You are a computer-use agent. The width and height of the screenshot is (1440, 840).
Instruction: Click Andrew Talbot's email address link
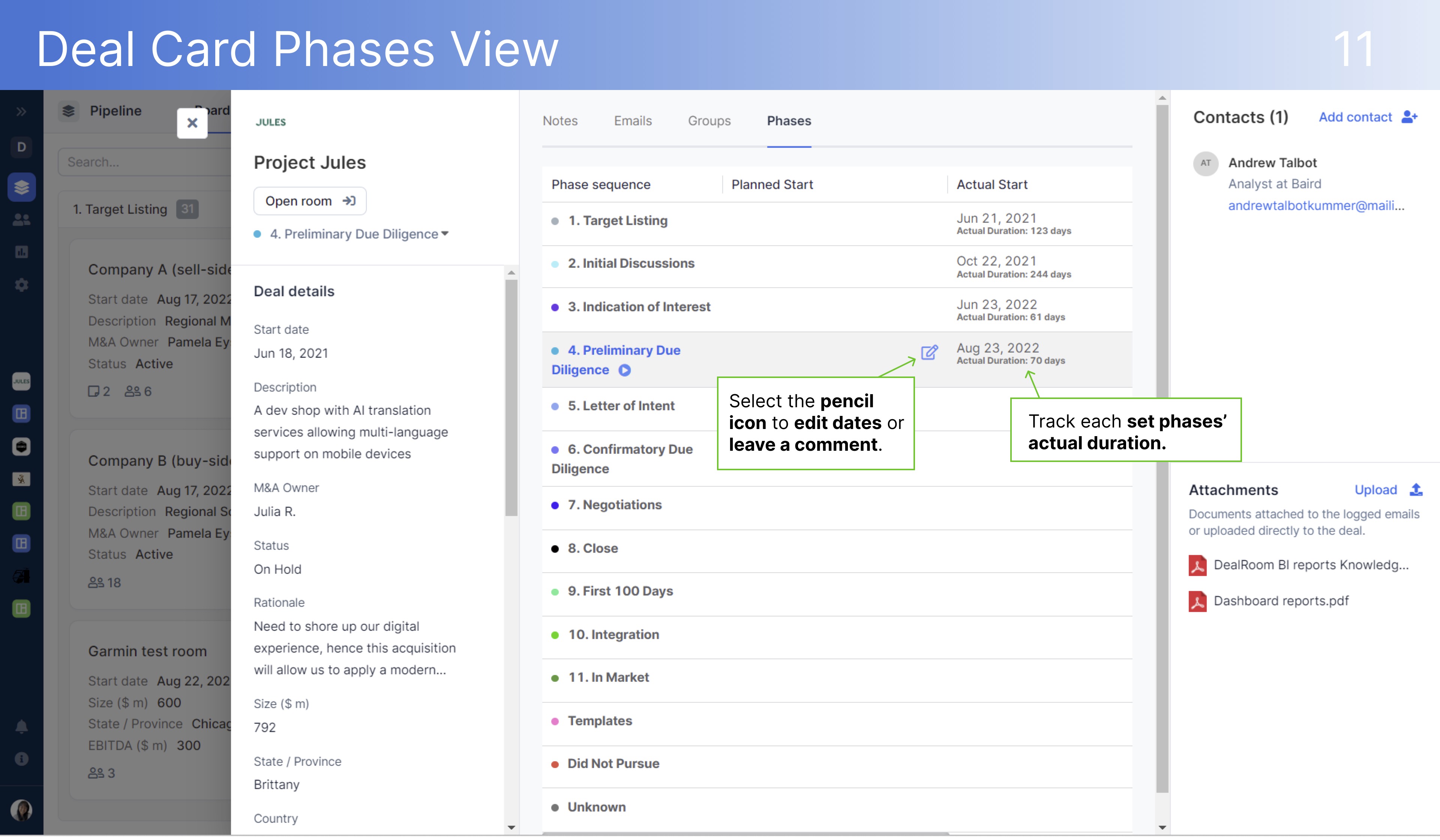pos(1316,206)
